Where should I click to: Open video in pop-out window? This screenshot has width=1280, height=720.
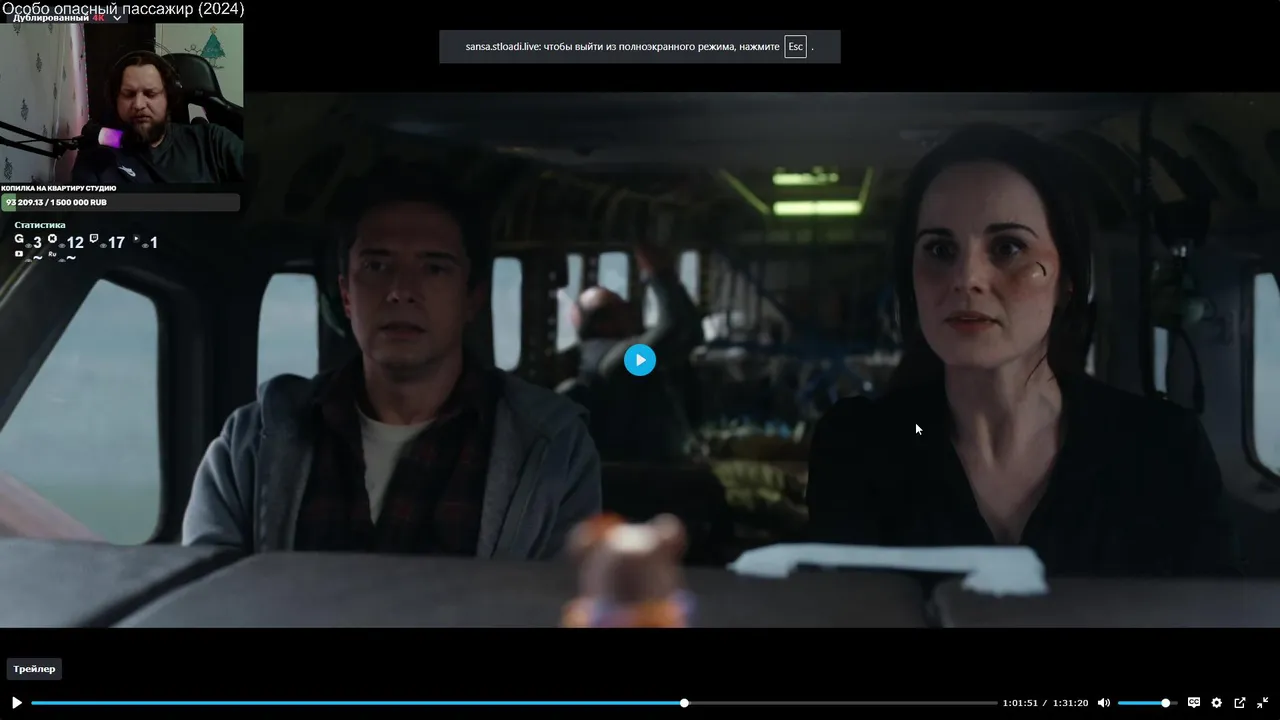click(x=1240, y=703)
